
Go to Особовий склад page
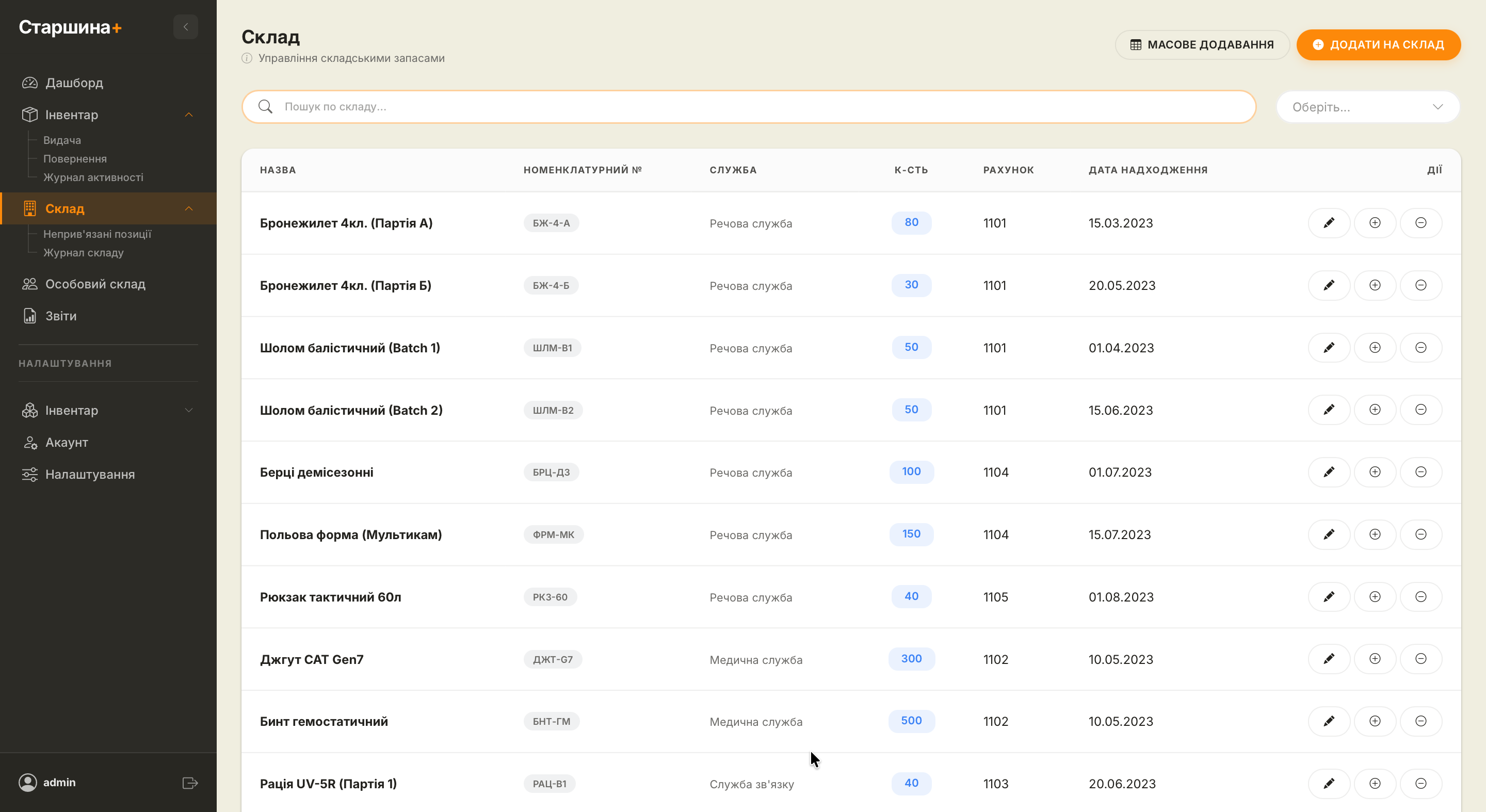95,284
